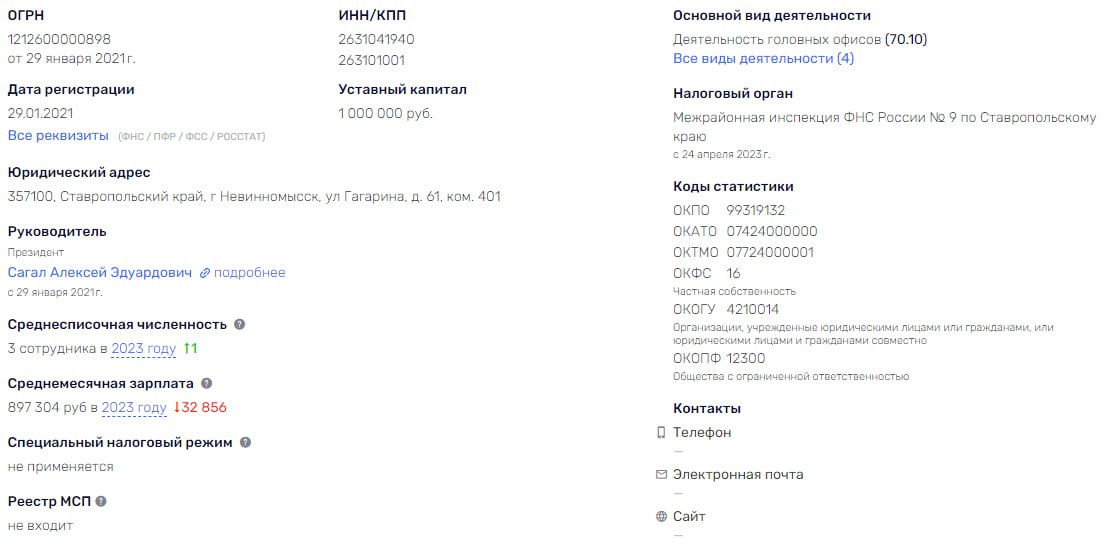Click envelope icon beside Электронная почта

click(661, 475)
